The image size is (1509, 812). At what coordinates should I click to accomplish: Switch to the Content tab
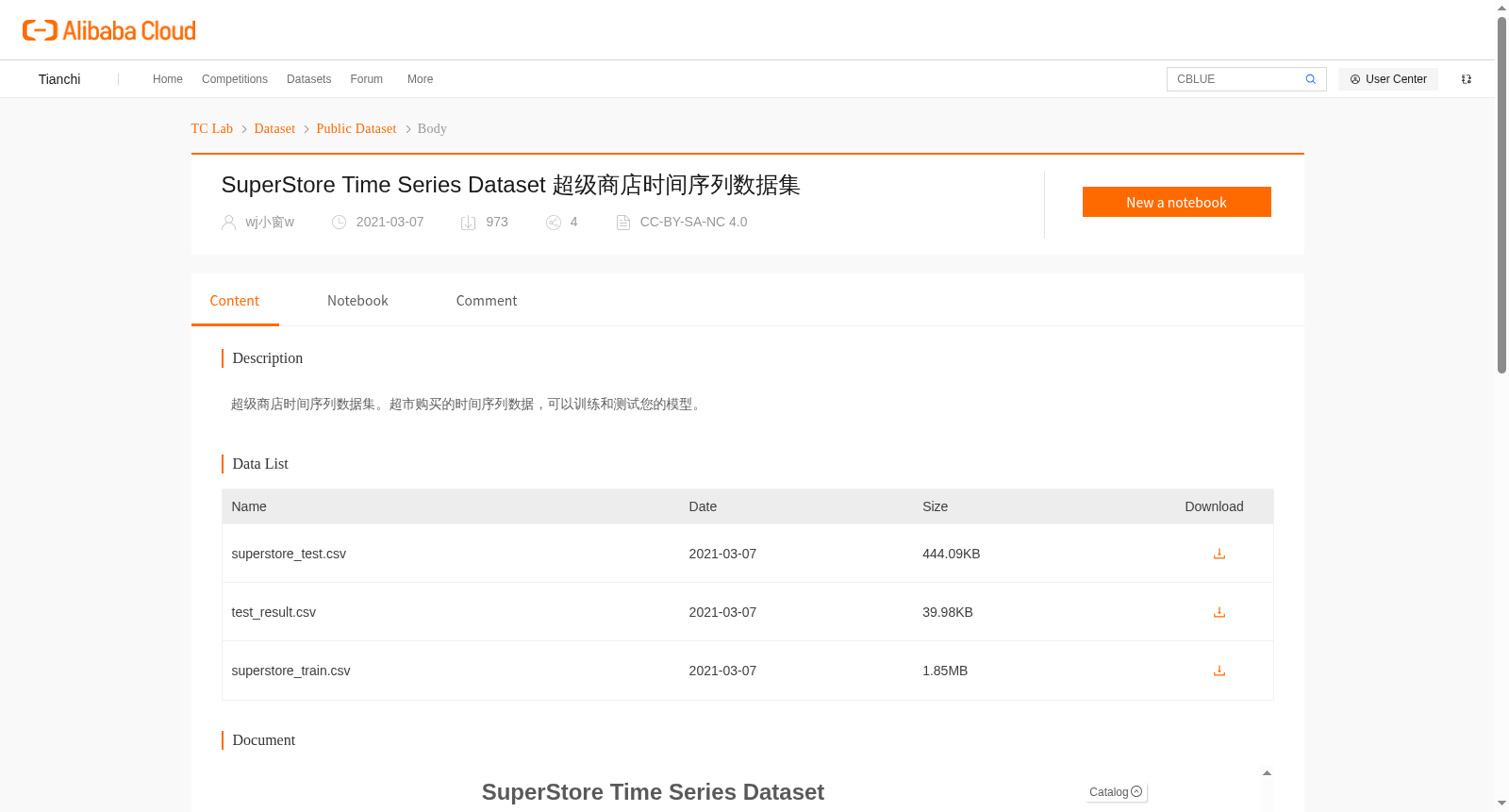(x=235, y=301)
